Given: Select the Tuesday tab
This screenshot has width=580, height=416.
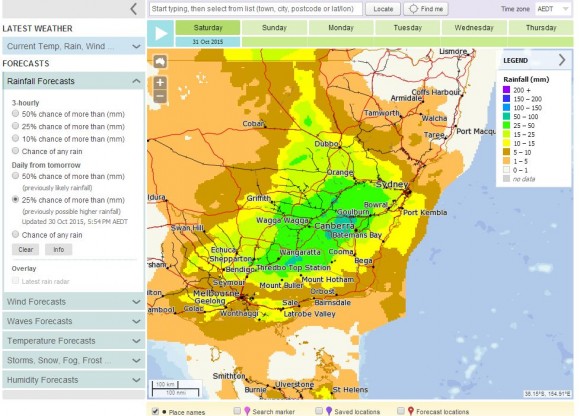Looking at the screenshot, I should (x=408, y=28).
